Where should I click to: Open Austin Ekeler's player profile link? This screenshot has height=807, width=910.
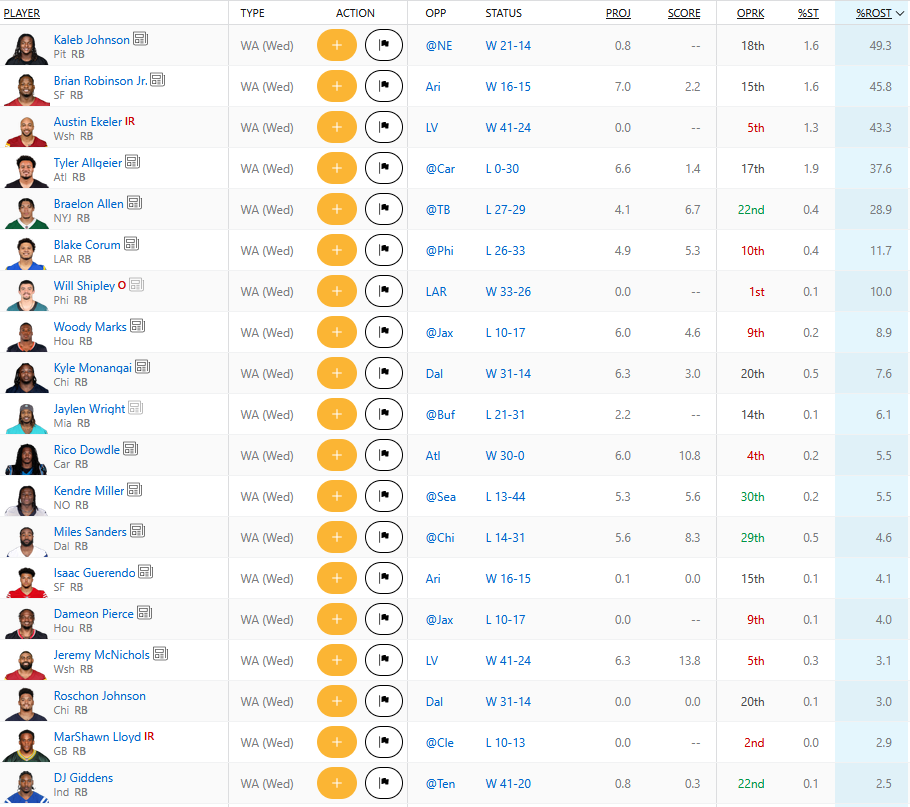88,122
